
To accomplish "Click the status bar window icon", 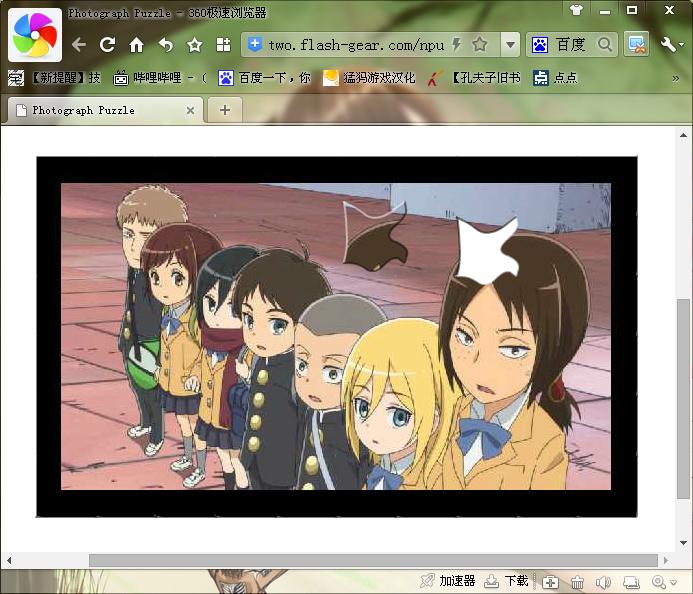I will click(x=632, y=582).
